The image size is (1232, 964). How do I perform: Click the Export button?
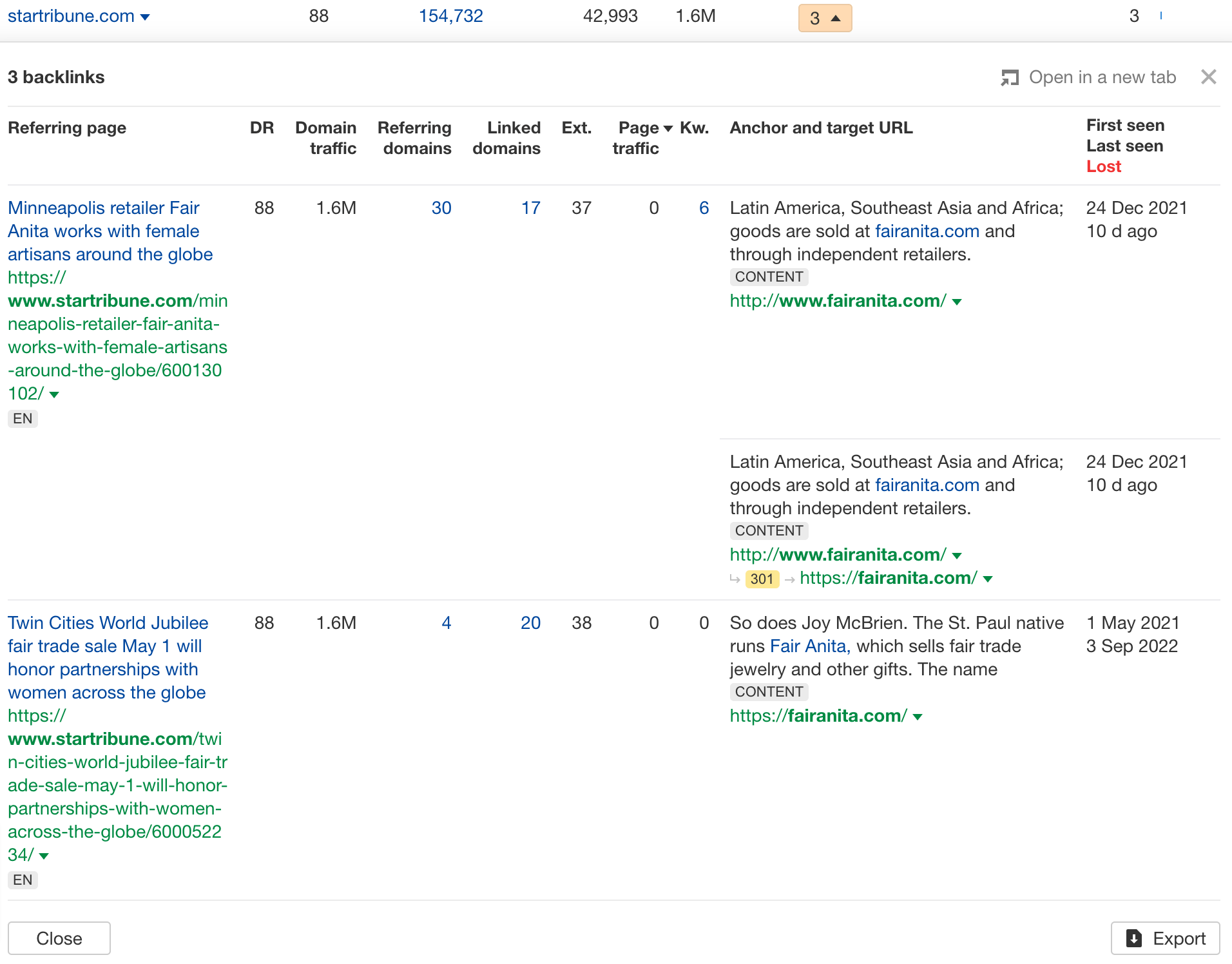[1165, 938]
